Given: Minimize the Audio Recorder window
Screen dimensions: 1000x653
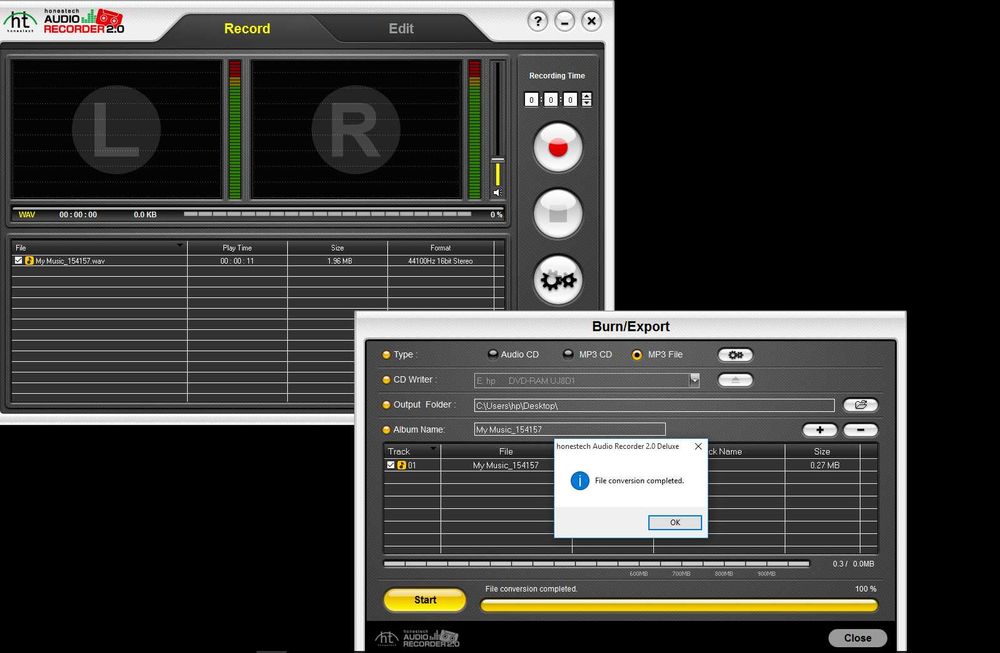Looking at the screenshot, I should [x=564, y=21].
